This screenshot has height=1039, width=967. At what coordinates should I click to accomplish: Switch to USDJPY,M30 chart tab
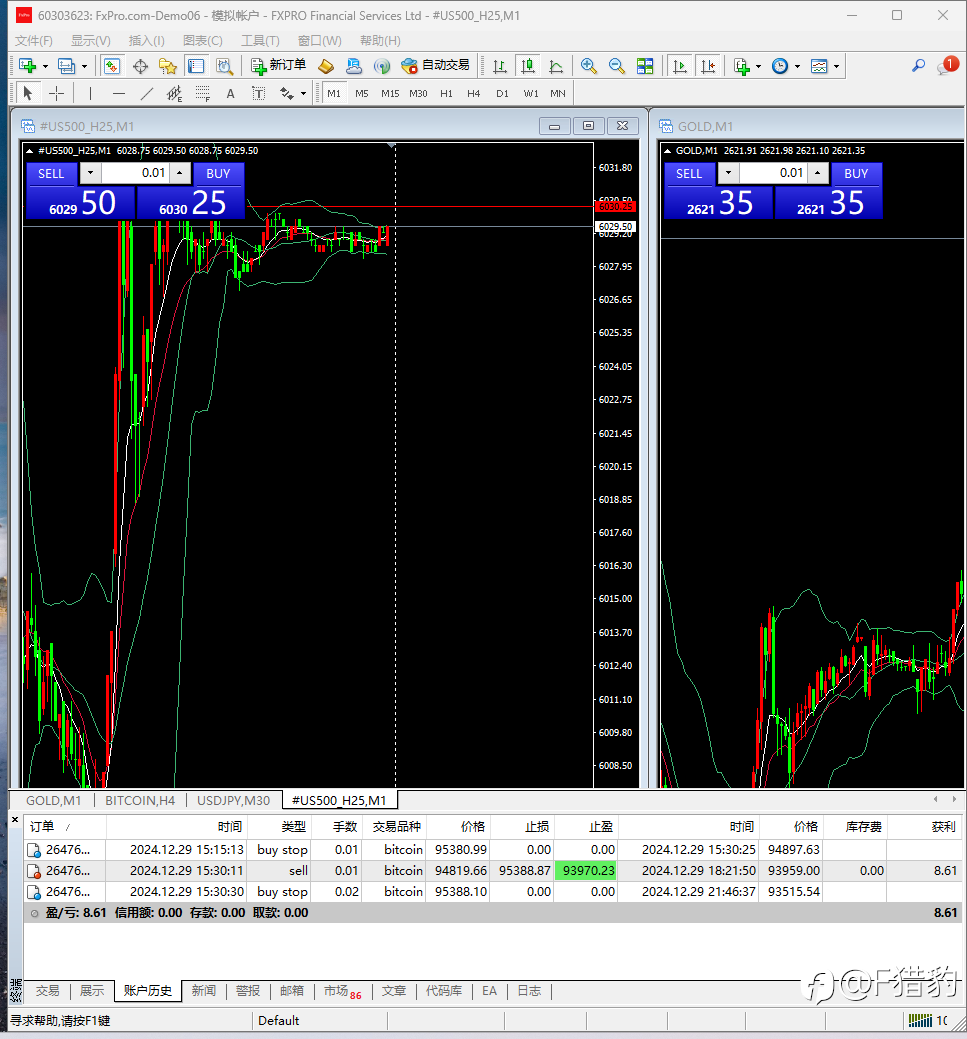[x=233, y=800]
